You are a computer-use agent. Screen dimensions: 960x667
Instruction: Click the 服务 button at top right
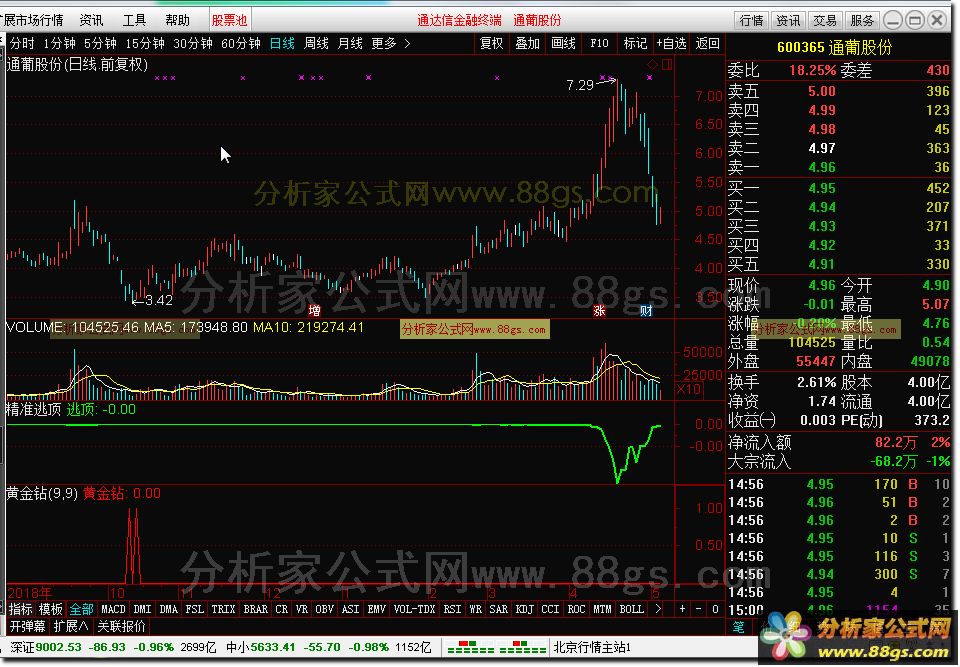(x=861, y=21)
